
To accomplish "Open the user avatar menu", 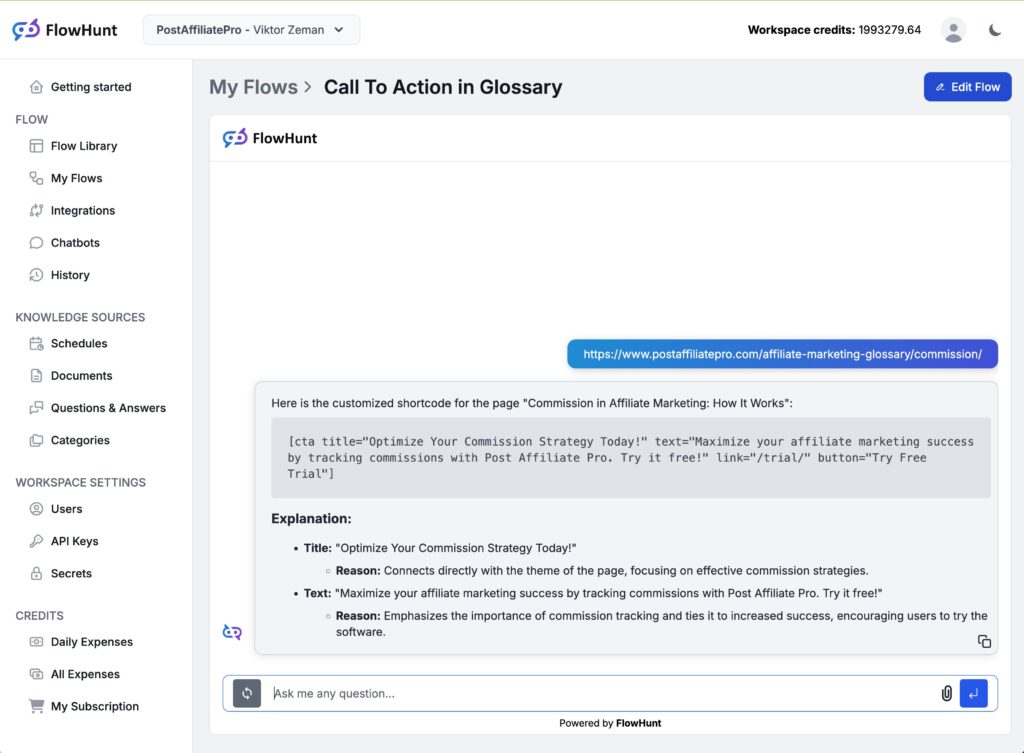I will (953, 30).
